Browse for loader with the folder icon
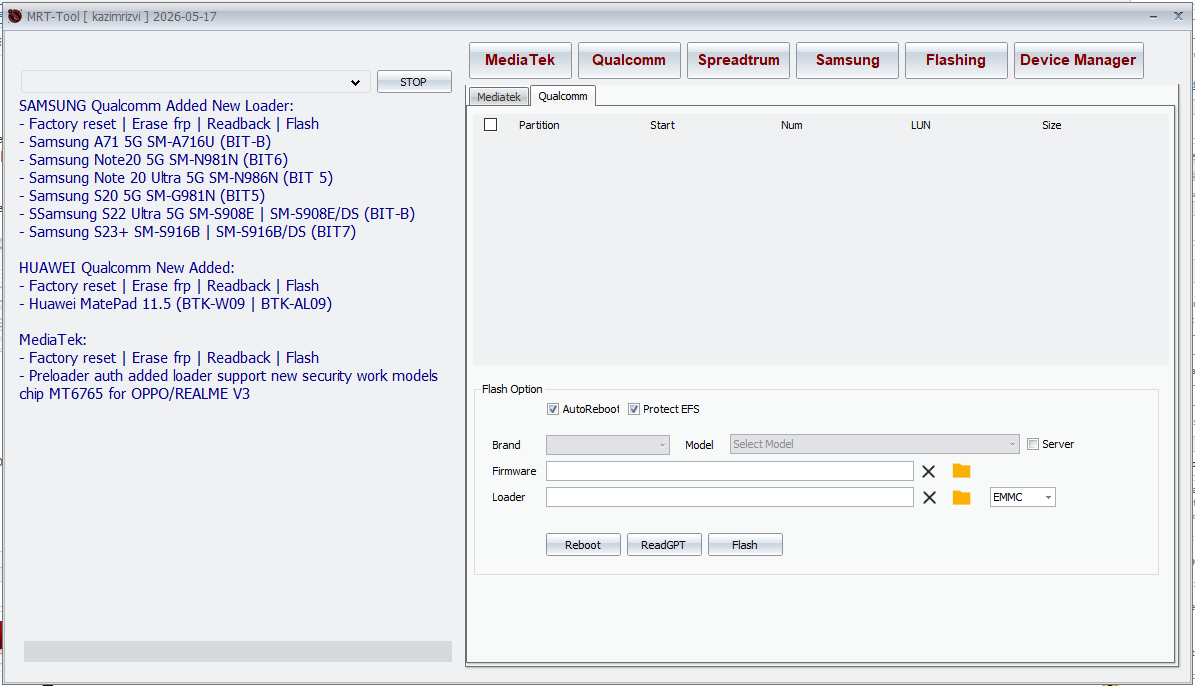This screenshot has height=686, width=1195. pos(961,498)
